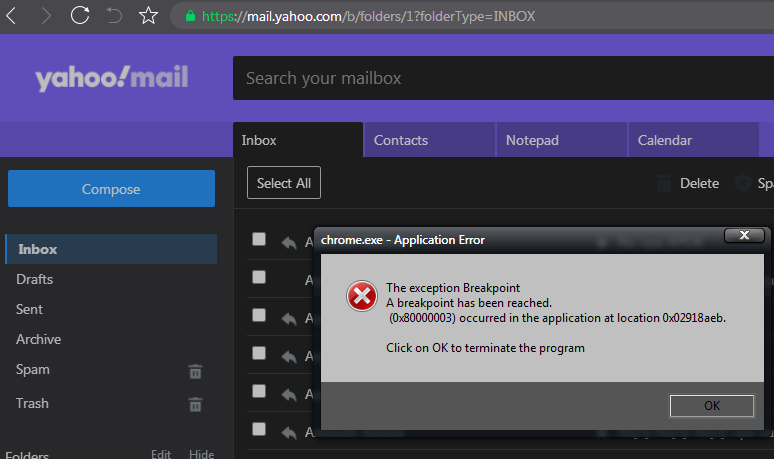The image size is (774, 459).
Task: Open the Drafts folder
Action: (x=34, y=279)
